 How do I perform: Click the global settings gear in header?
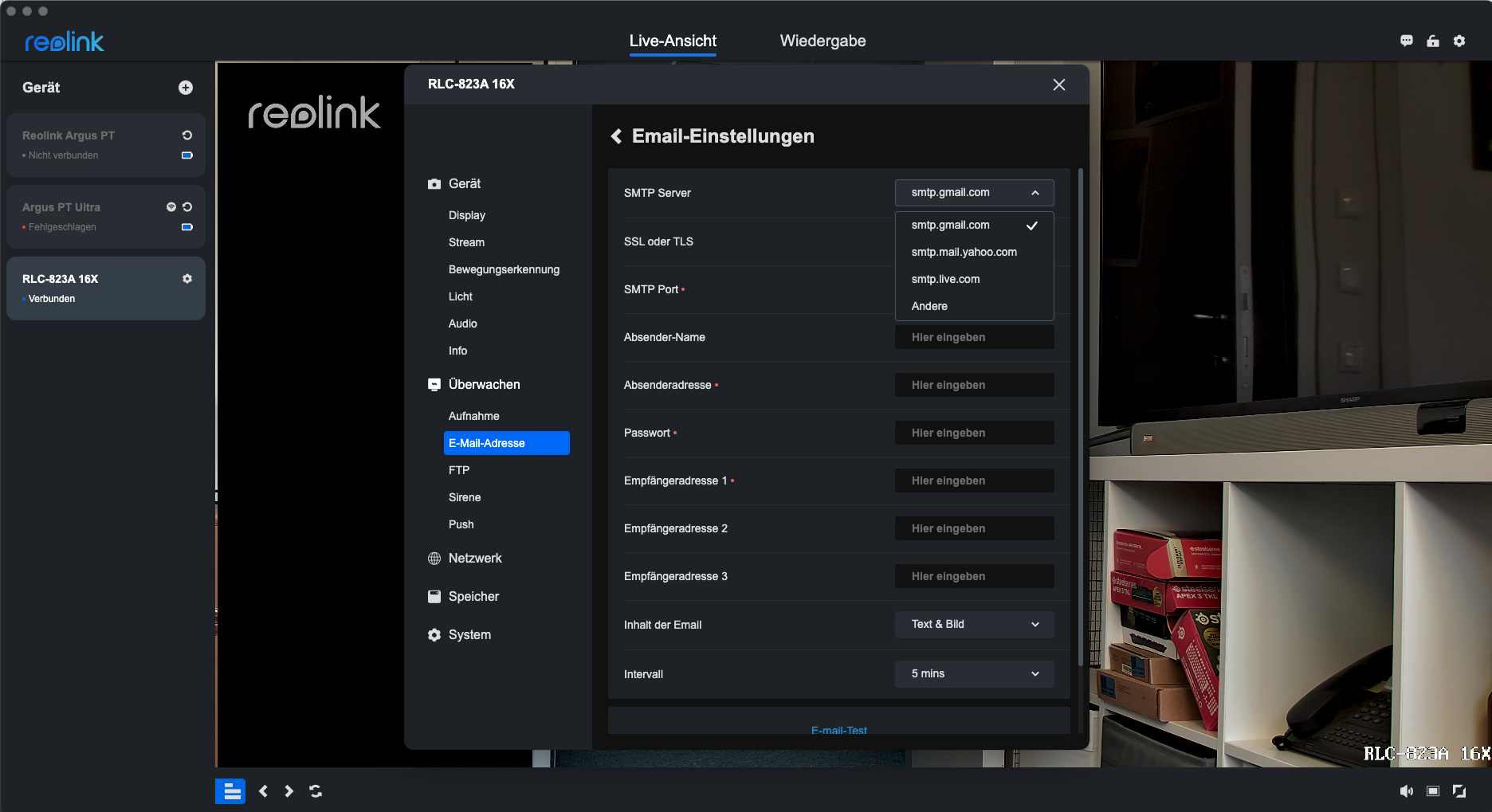click(x=1459, y=41)
